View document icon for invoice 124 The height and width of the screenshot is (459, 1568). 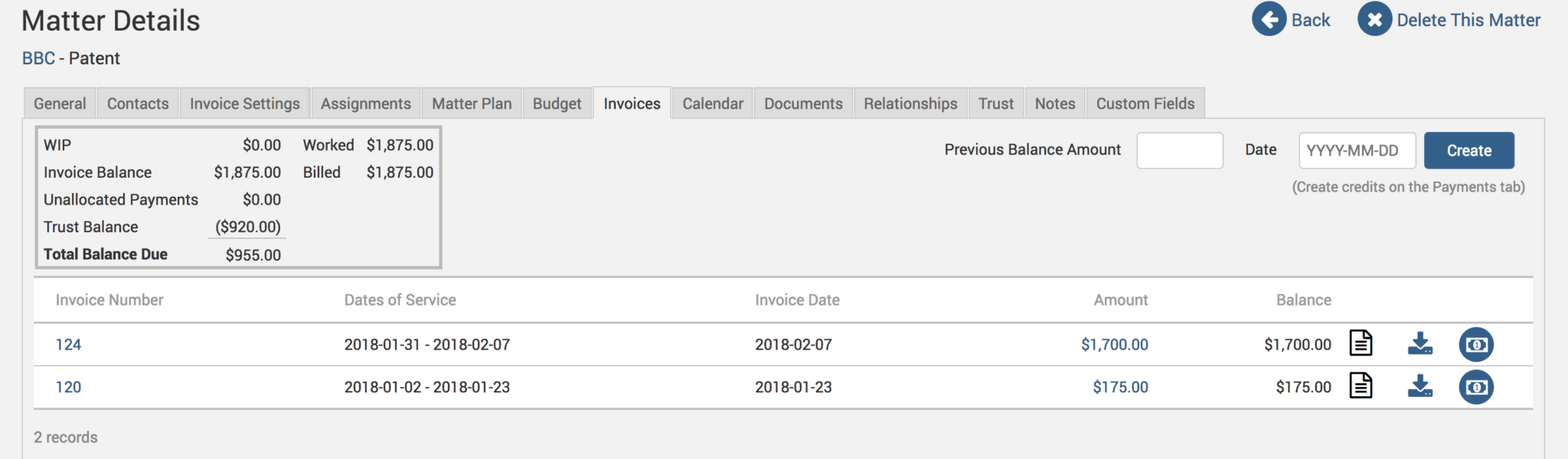(x=1361, y=343)
